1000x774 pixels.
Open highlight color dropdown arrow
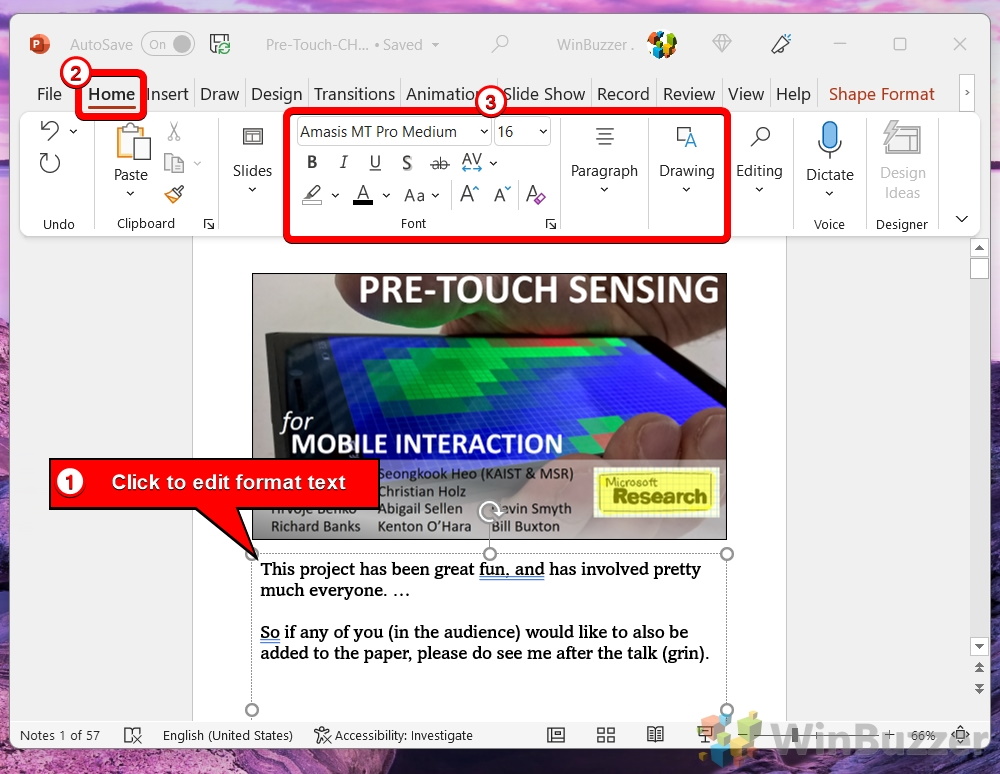(335, 196)
